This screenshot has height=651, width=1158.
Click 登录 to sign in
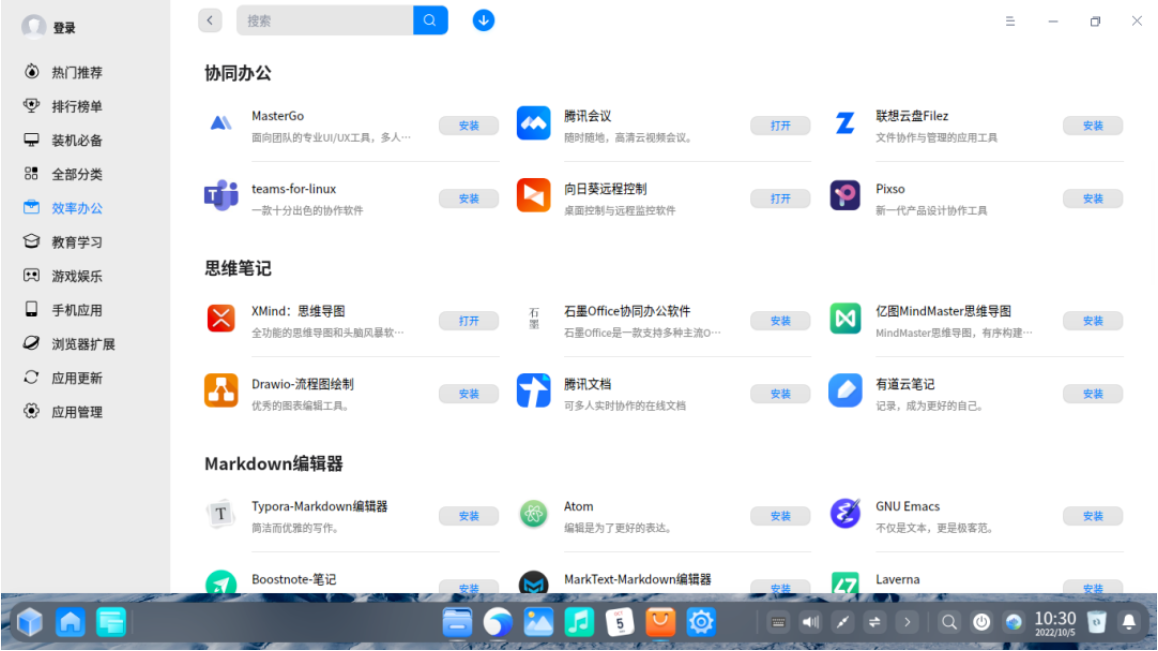[x=64, y=28]
